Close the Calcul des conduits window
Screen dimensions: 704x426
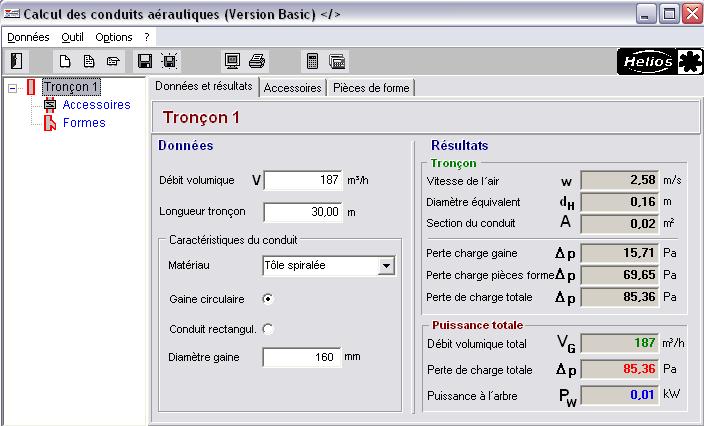click(x=692, y=14)
